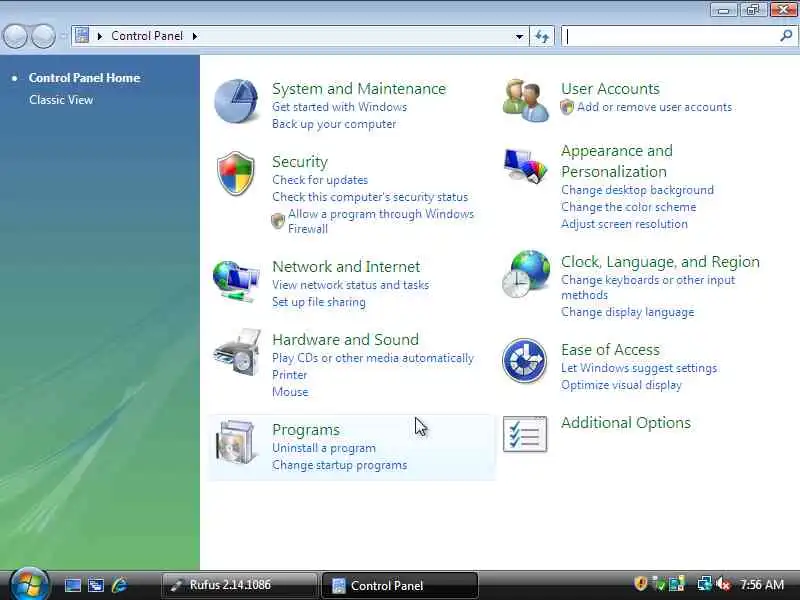Click the shield icon beside Allow a program through Windows Firewall

[278, 220]
